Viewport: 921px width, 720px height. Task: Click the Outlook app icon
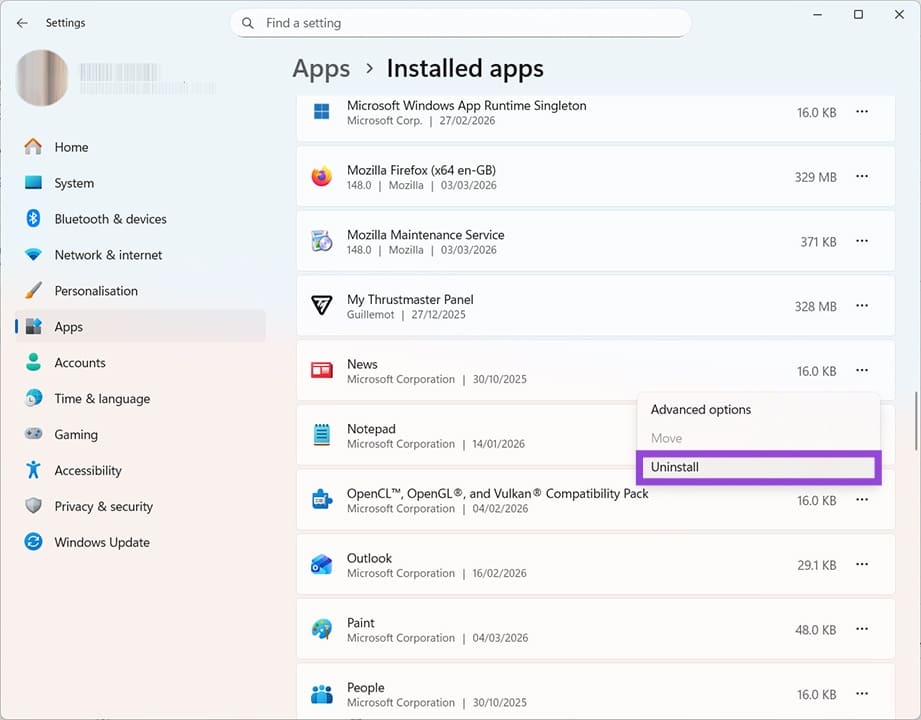(321, 564)
